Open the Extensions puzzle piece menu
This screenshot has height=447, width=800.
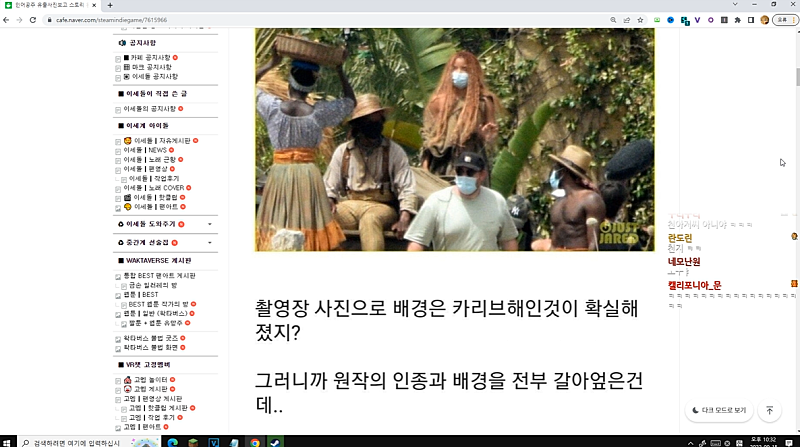pos(737,20)
